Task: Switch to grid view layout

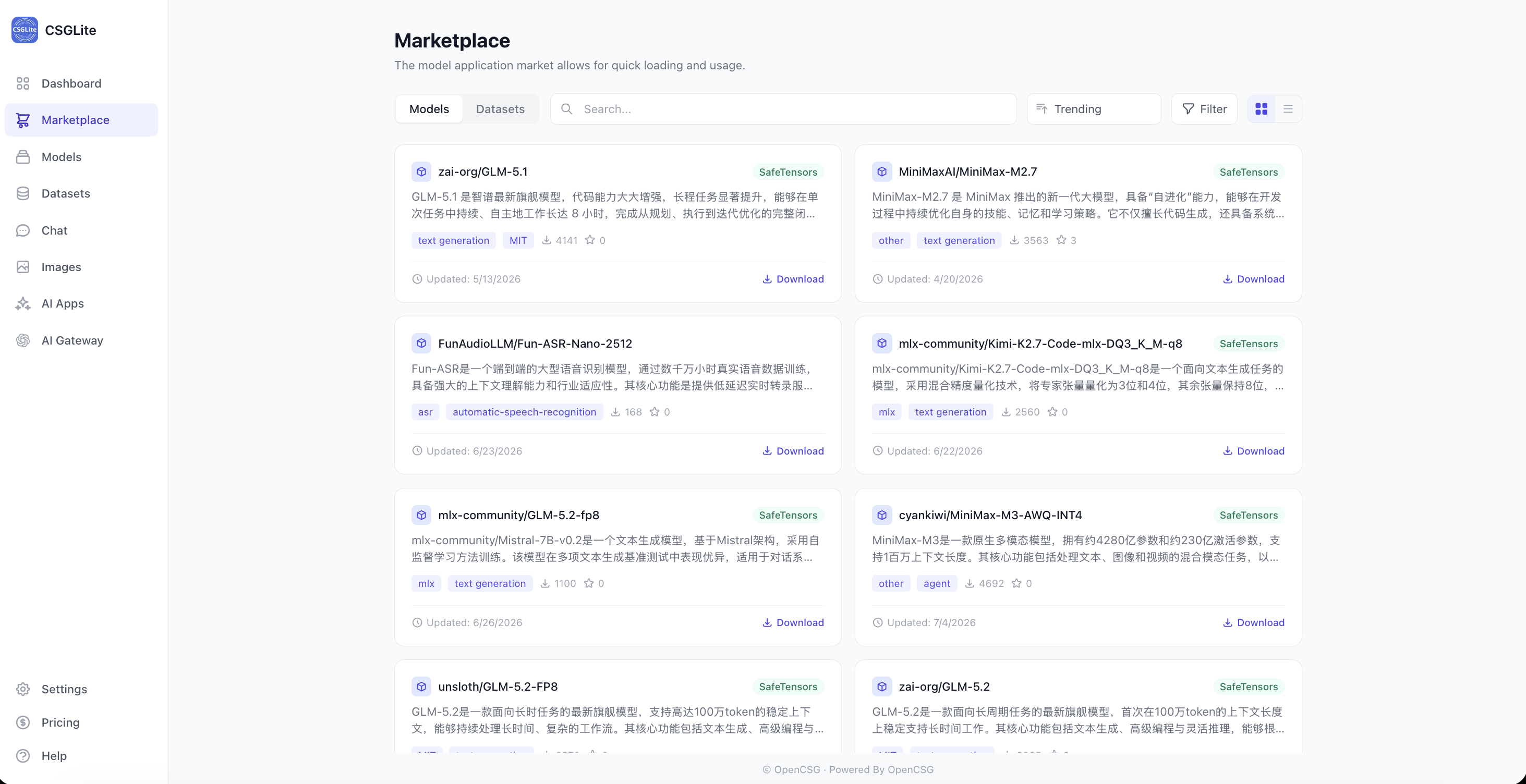Action: click(x=1262, y=109)
